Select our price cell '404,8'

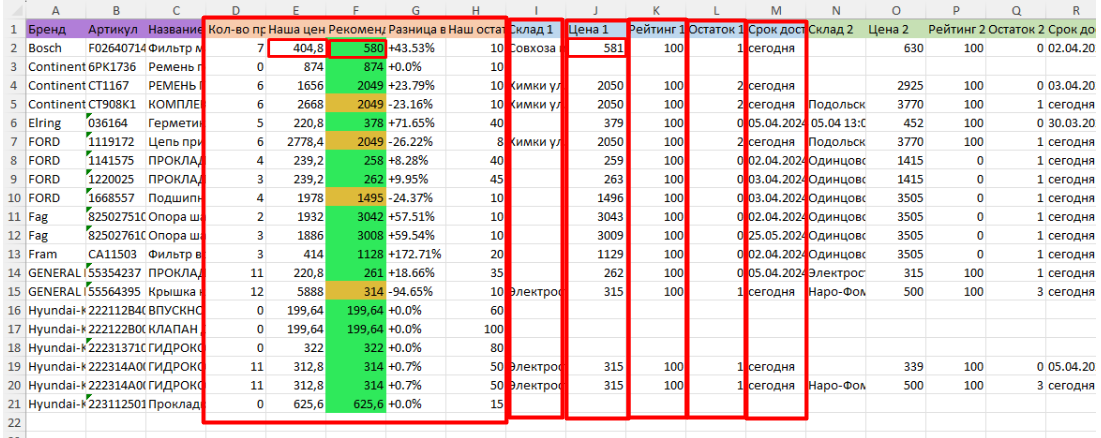coord(296,48)
